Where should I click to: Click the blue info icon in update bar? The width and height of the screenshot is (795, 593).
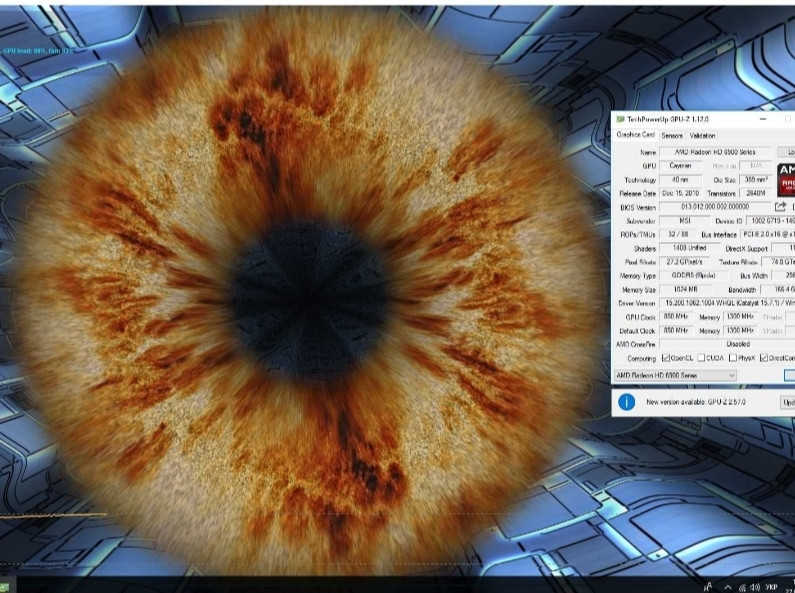(627, 402)
